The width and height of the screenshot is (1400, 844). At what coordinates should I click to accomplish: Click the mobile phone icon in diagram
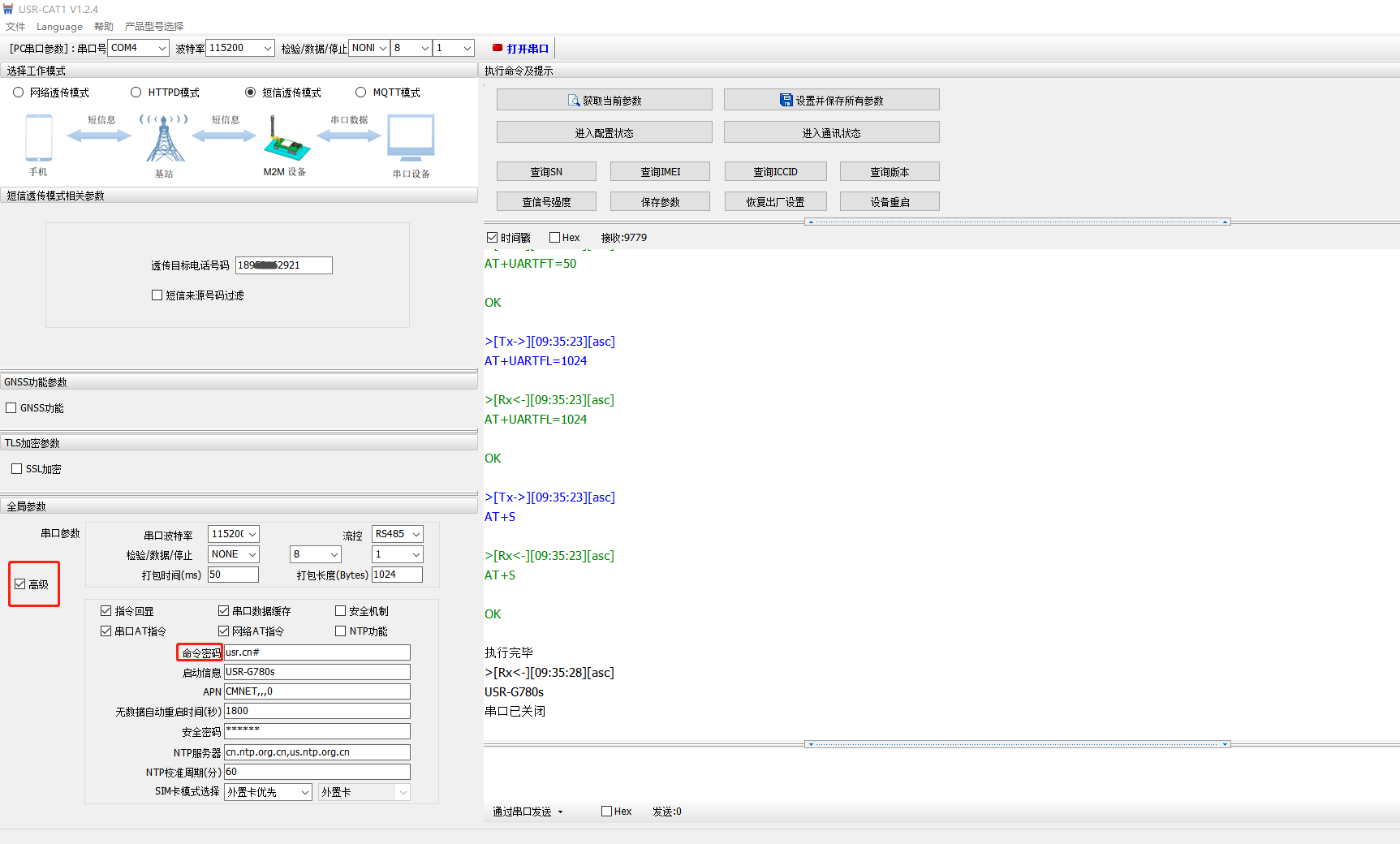point(39,138)
